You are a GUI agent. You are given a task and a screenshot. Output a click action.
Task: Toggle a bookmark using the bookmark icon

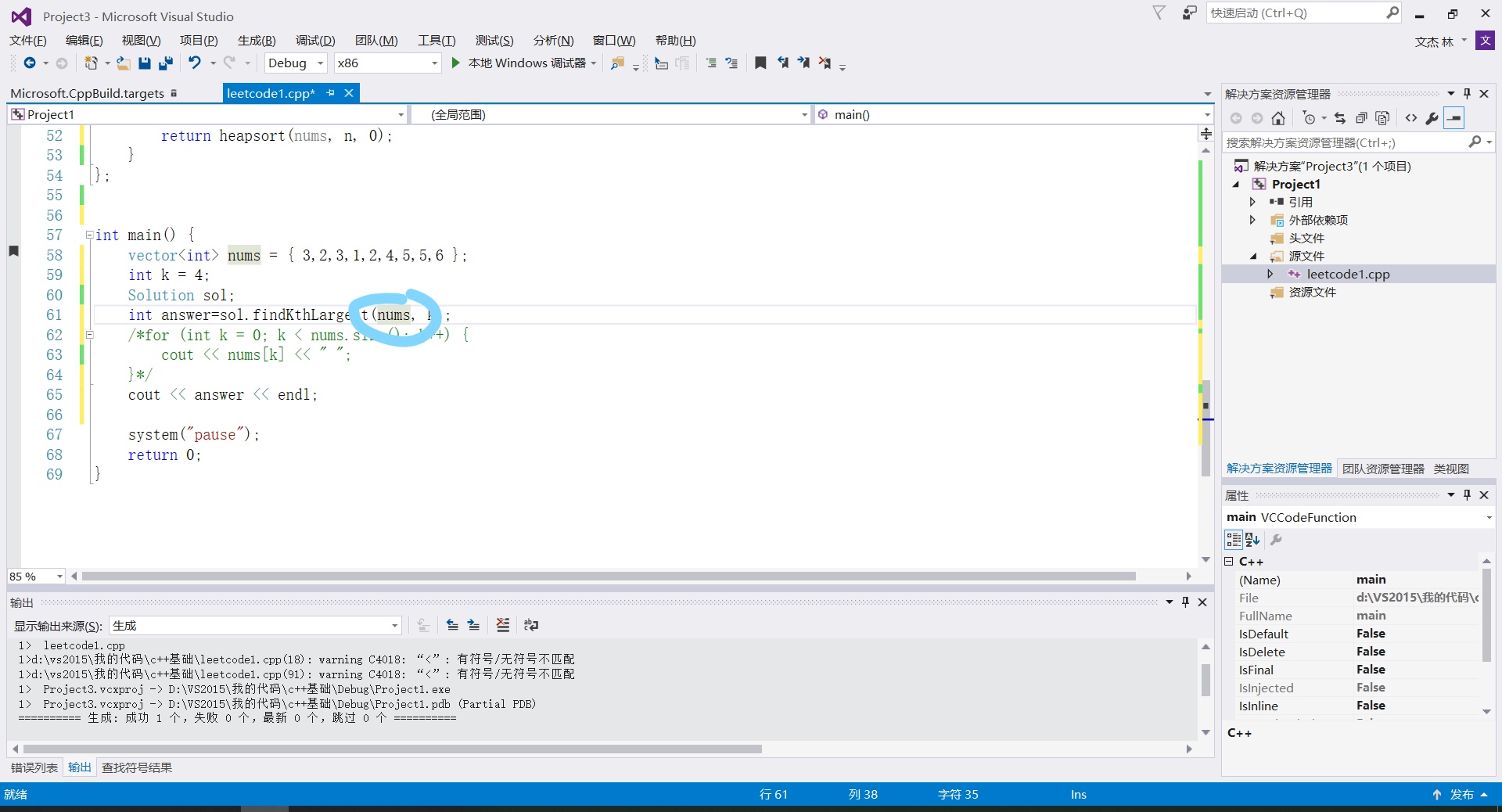pyautogui.click(x=760, y=63)
